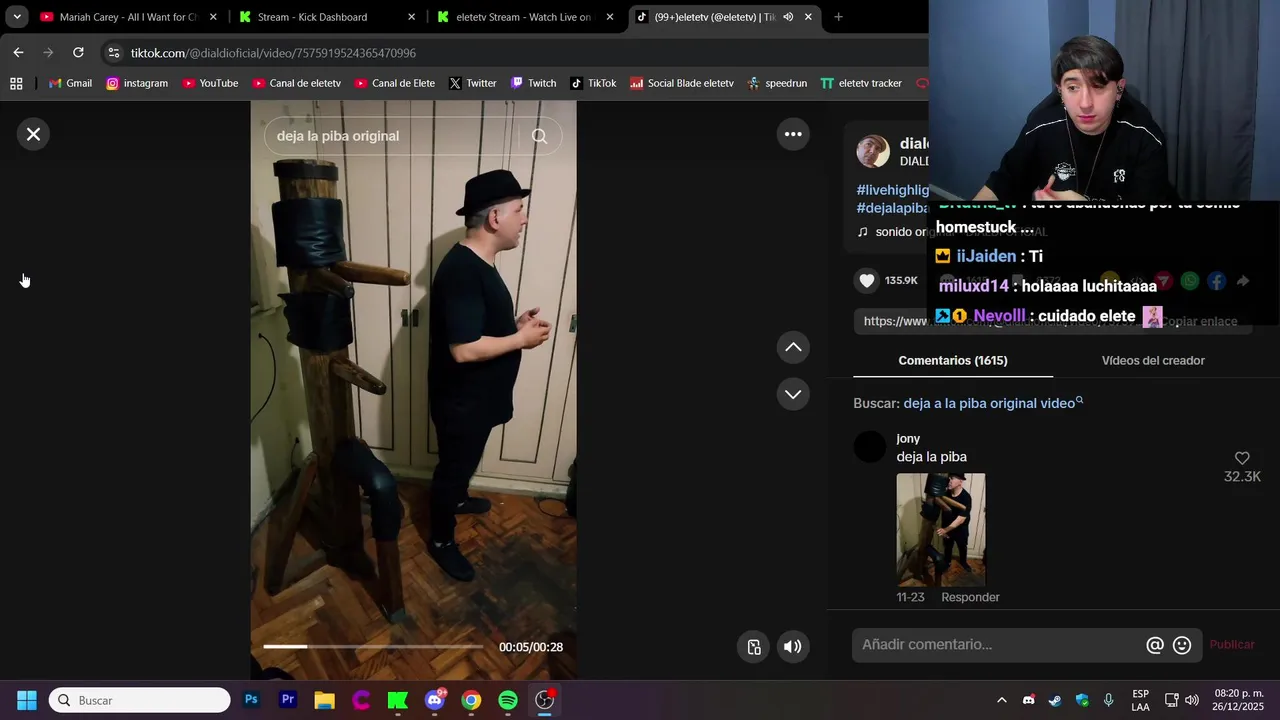The height and width of the screenshot is (720, 1280).
Task: Mute the TikTok video sound
Action: point(792,647)
